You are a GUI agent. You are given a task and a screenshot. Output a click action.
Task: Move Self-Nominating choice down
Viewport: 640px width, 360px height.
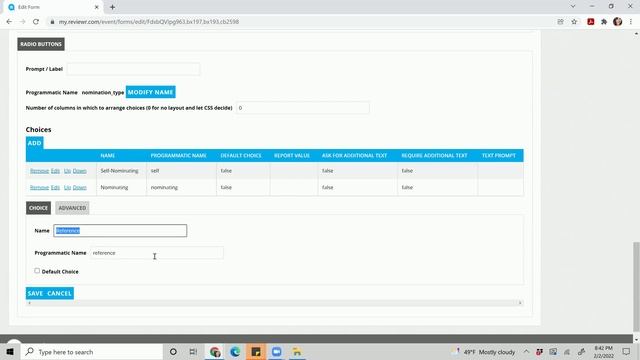tap(80, 171)
